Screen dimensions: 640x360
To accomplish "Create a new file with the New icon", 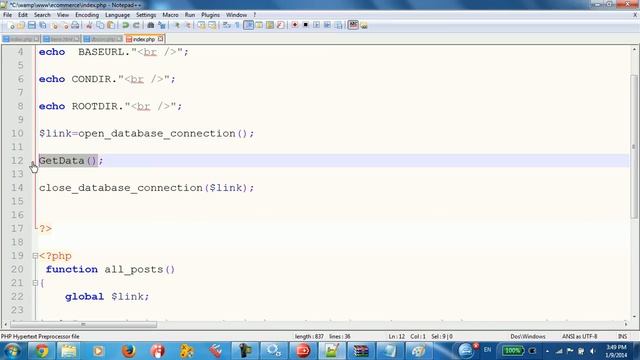I will click(x=11, y=25).
